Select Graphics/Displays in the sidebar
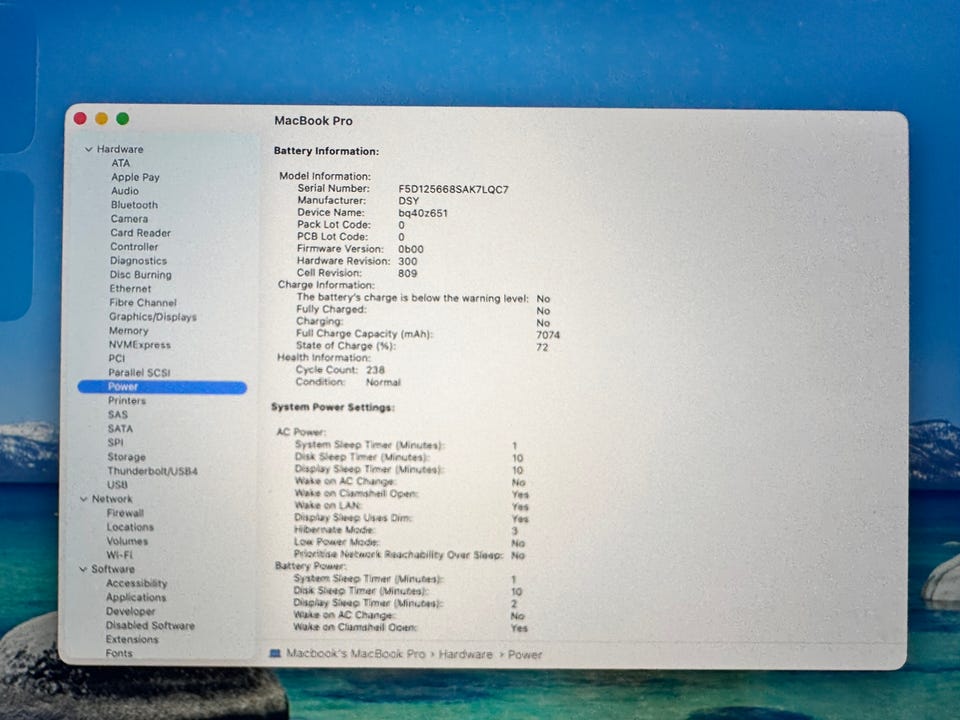This screenshot has height=720, width=960. pos(152,317)
